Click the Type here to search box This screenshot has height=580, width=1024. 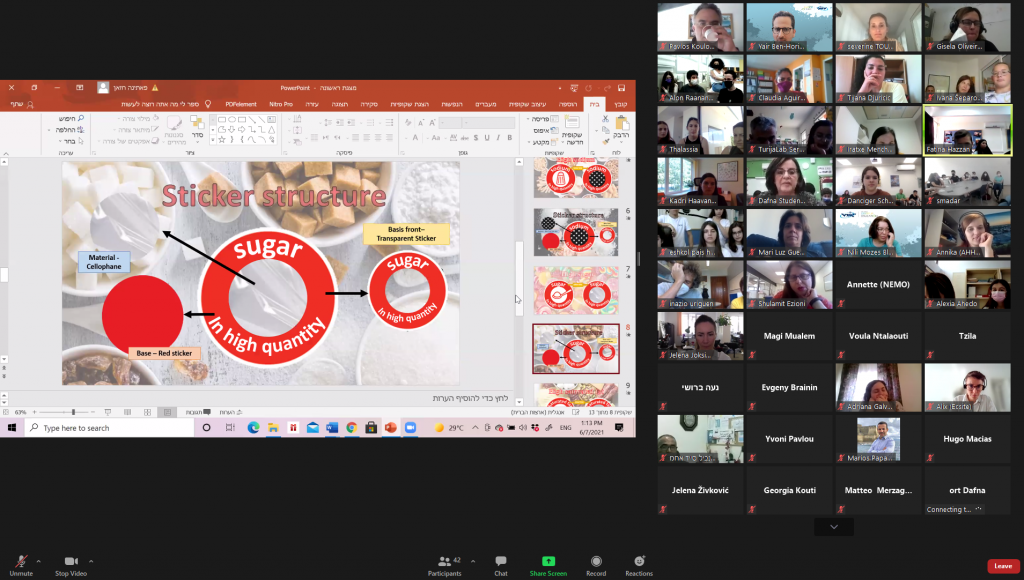(x=110, y=428)
